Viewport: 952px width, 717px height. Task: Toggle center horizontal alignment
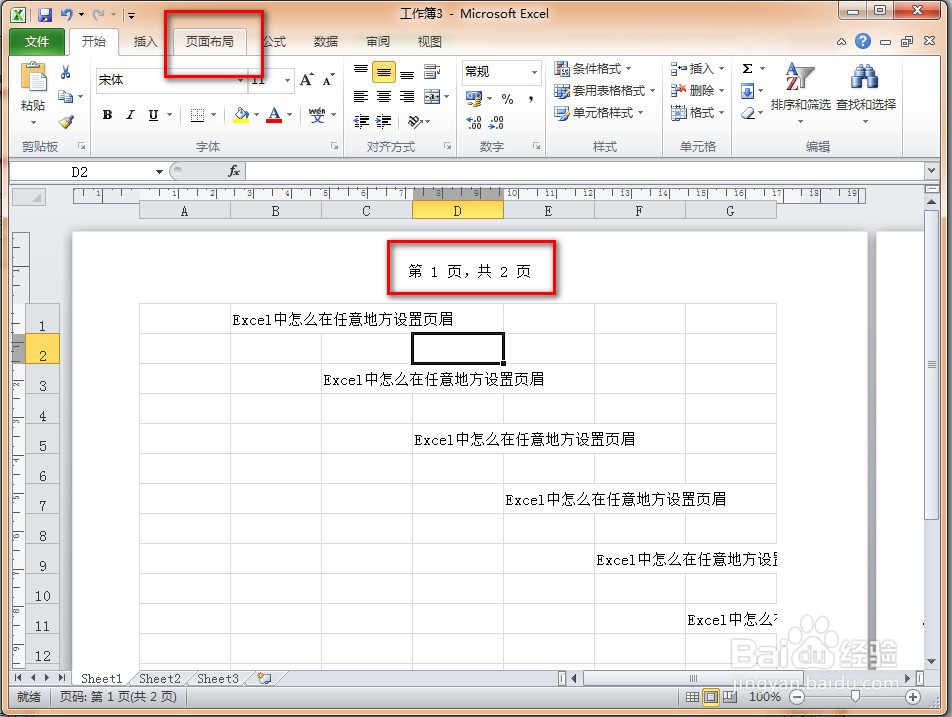point(384,97)
